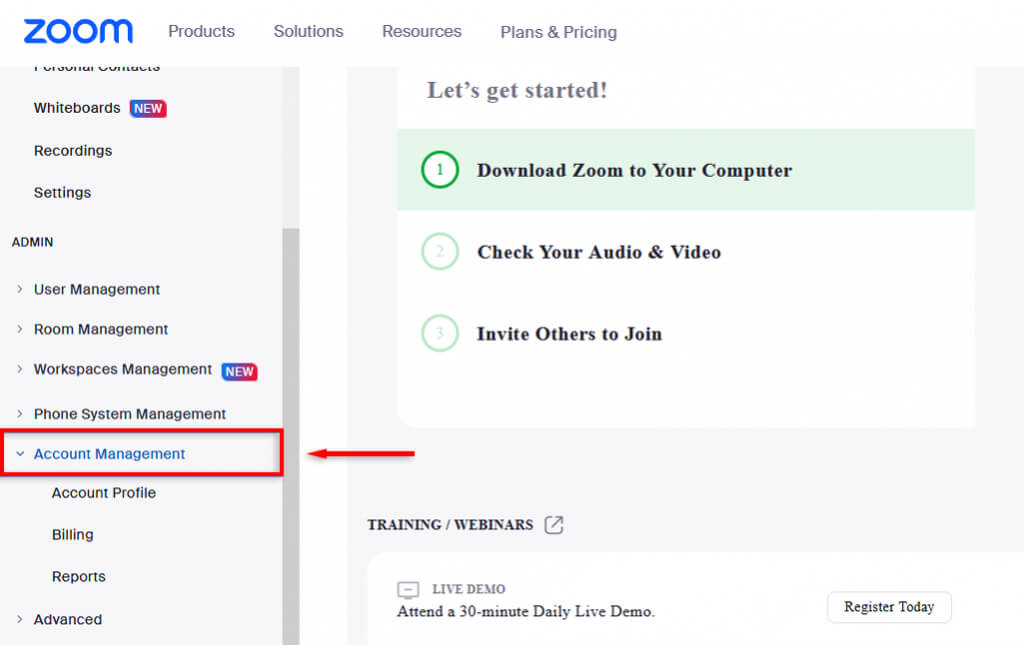Open the Products menu
Viewport: 1024px width, 645px height.
click(x=201, y=31)
